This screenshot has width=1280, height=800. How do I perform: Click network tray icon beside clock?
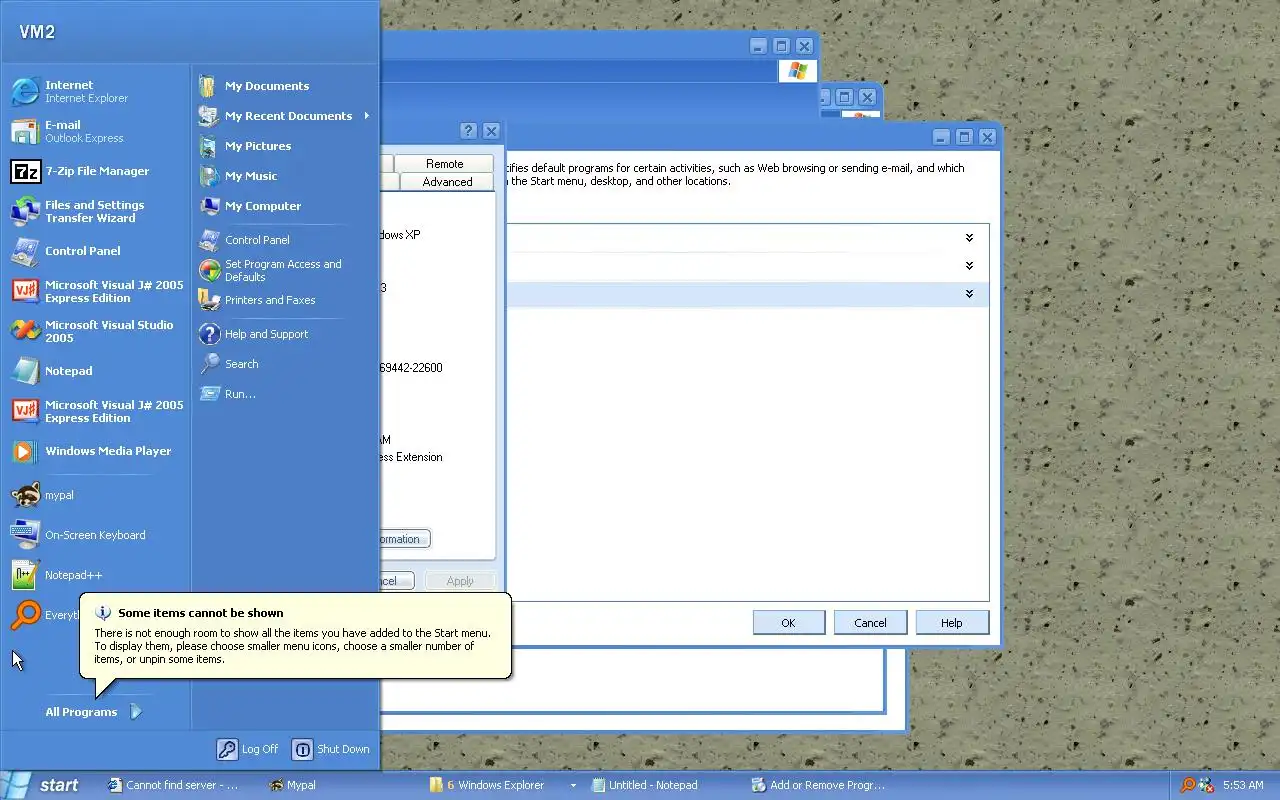pyautogui.click(x=1206, y=785)
